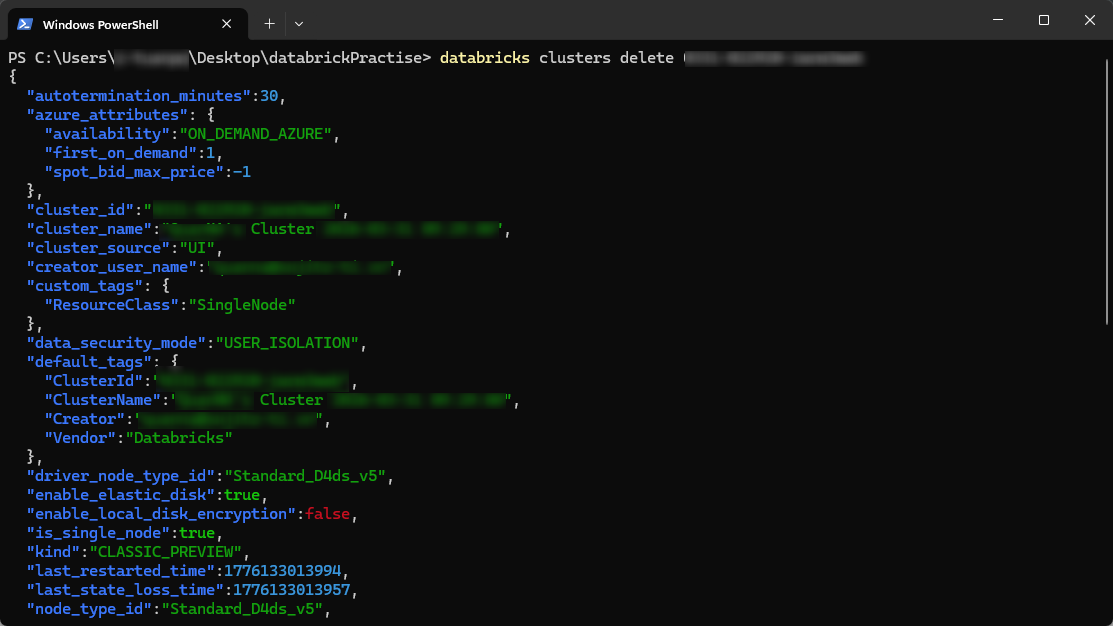Click the "cluster_source" "UI" value
Image resolution: width=1113 pixels, height=626 pixels.
pos(195,248)
